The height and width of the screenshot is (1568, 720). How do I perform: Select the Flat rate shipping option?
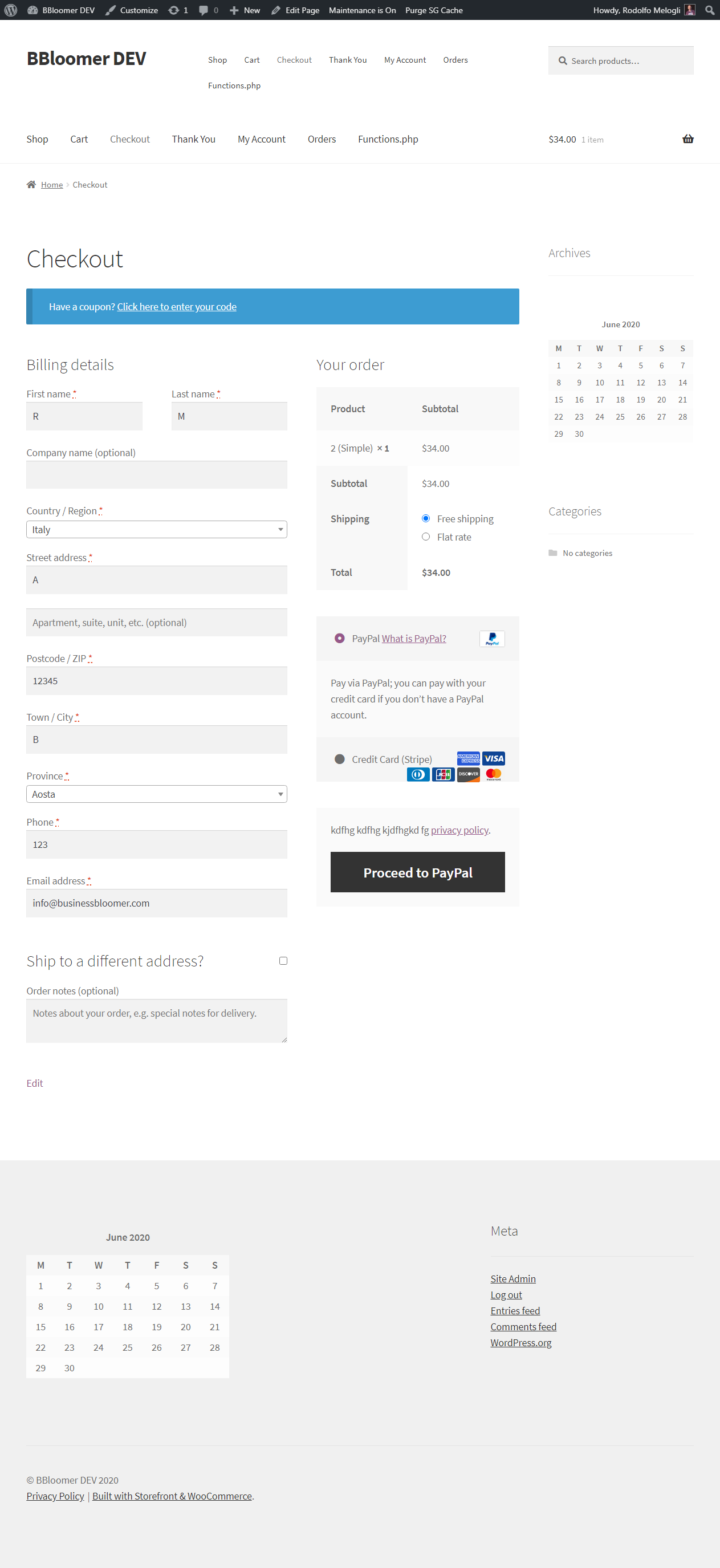tap(425, 537)
